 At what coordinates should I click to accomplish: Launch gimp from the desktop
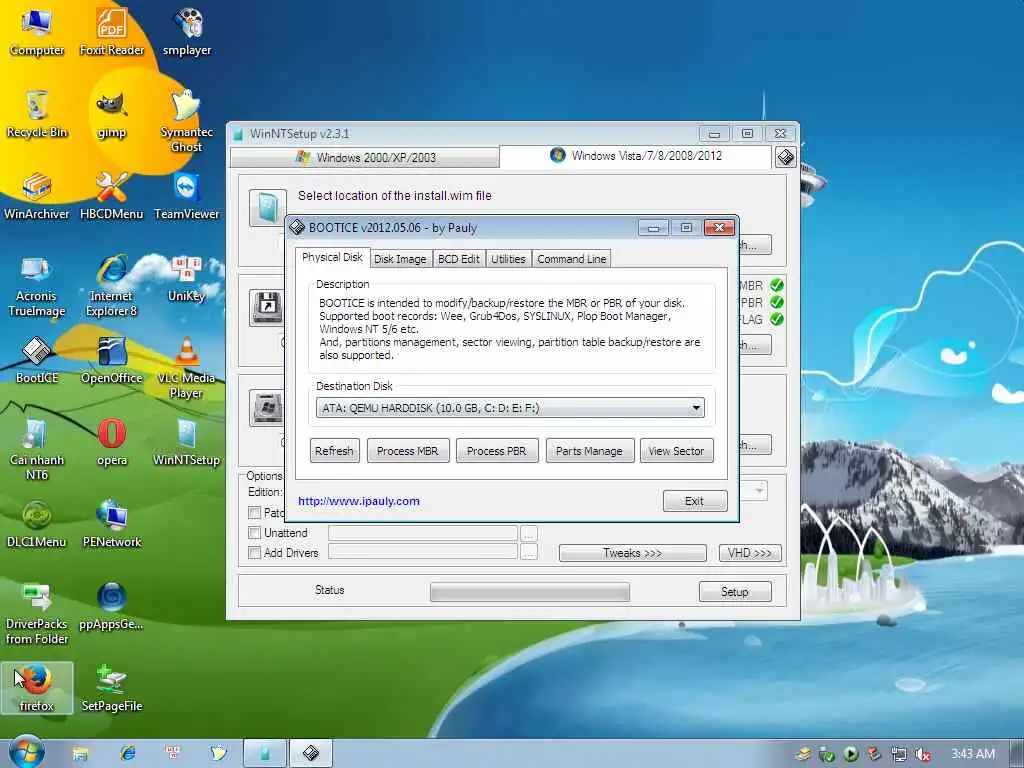[112, 114]
